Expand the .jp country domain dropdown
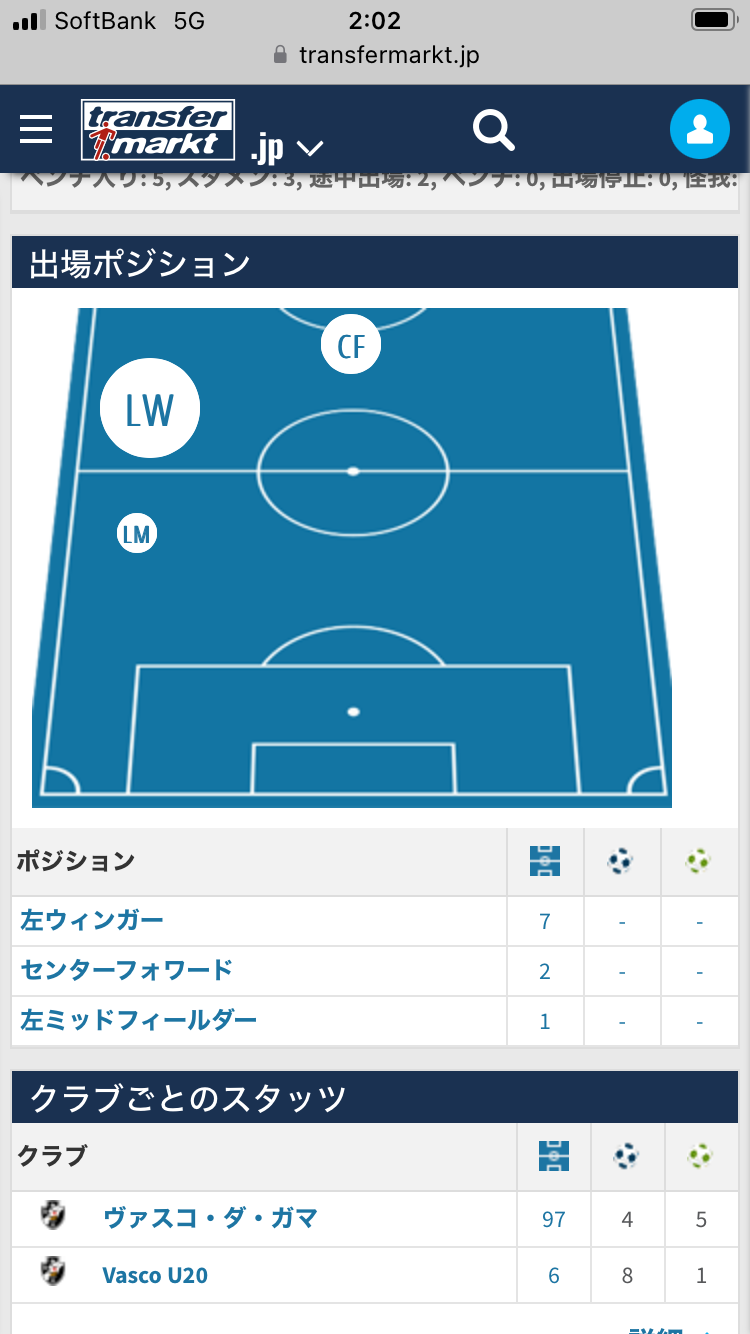This screenshot has width=750, height=1334. click(287, 149)
